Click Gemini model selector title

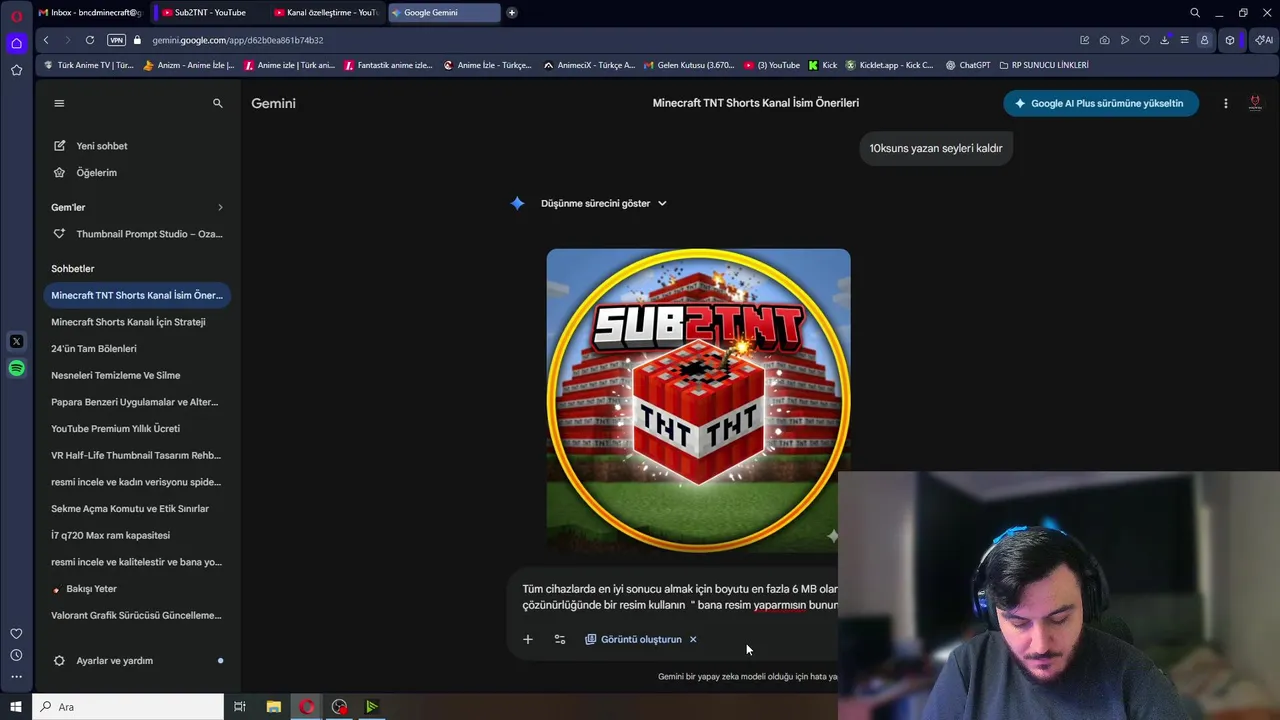(x=273, y=103)
